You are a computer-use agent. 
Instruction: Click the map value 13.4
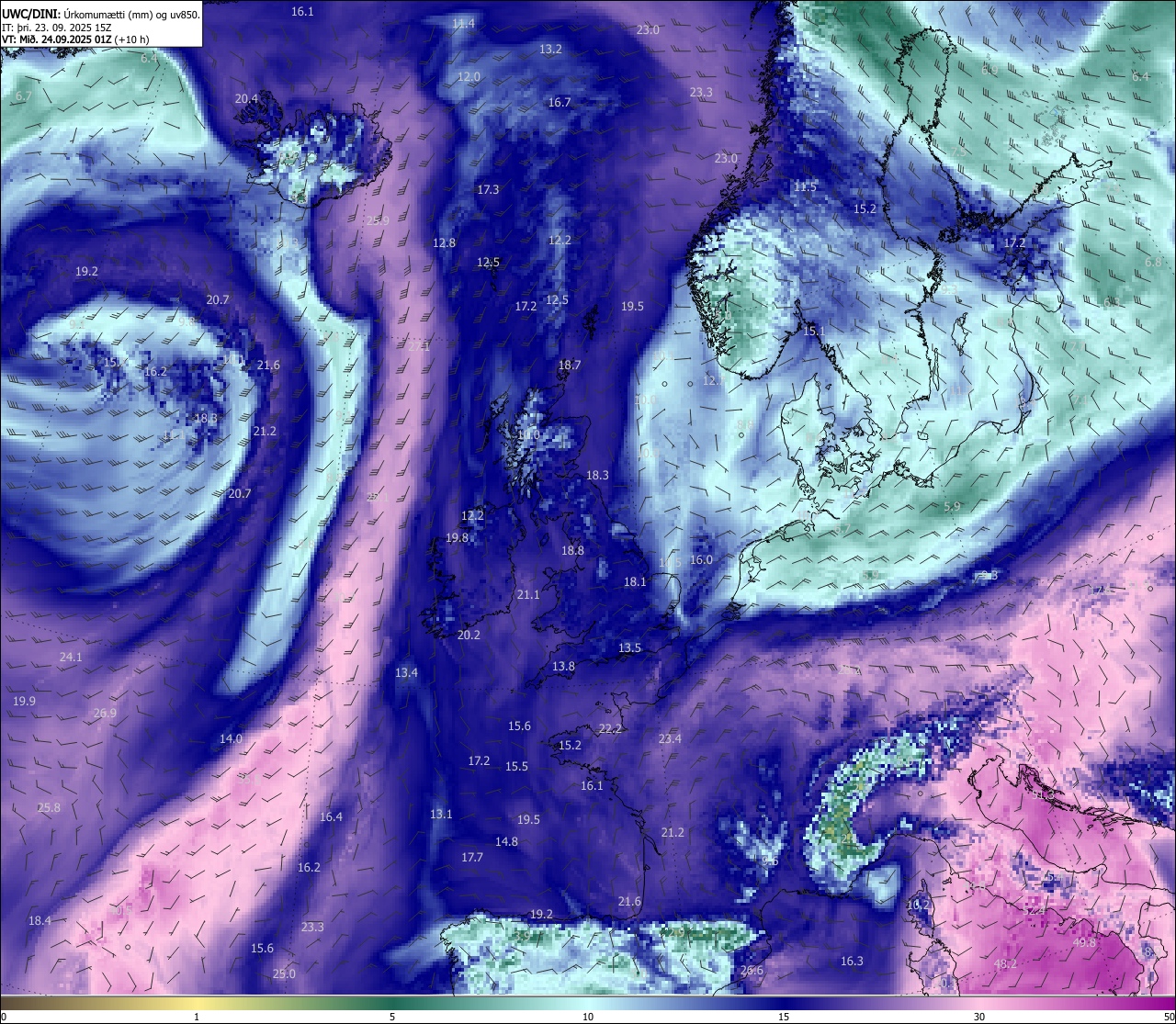pyautogui.click(x=406, y=672)
